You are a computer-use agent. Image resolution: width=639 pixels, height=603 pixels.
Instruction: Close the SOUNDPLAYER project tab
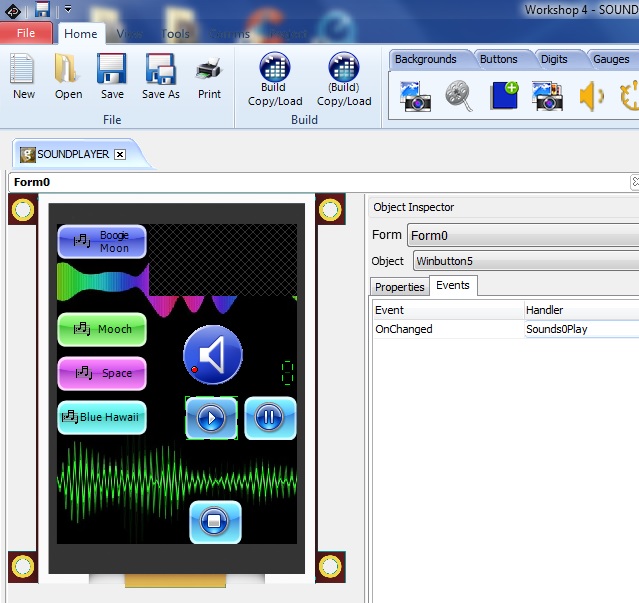point(120,154)
